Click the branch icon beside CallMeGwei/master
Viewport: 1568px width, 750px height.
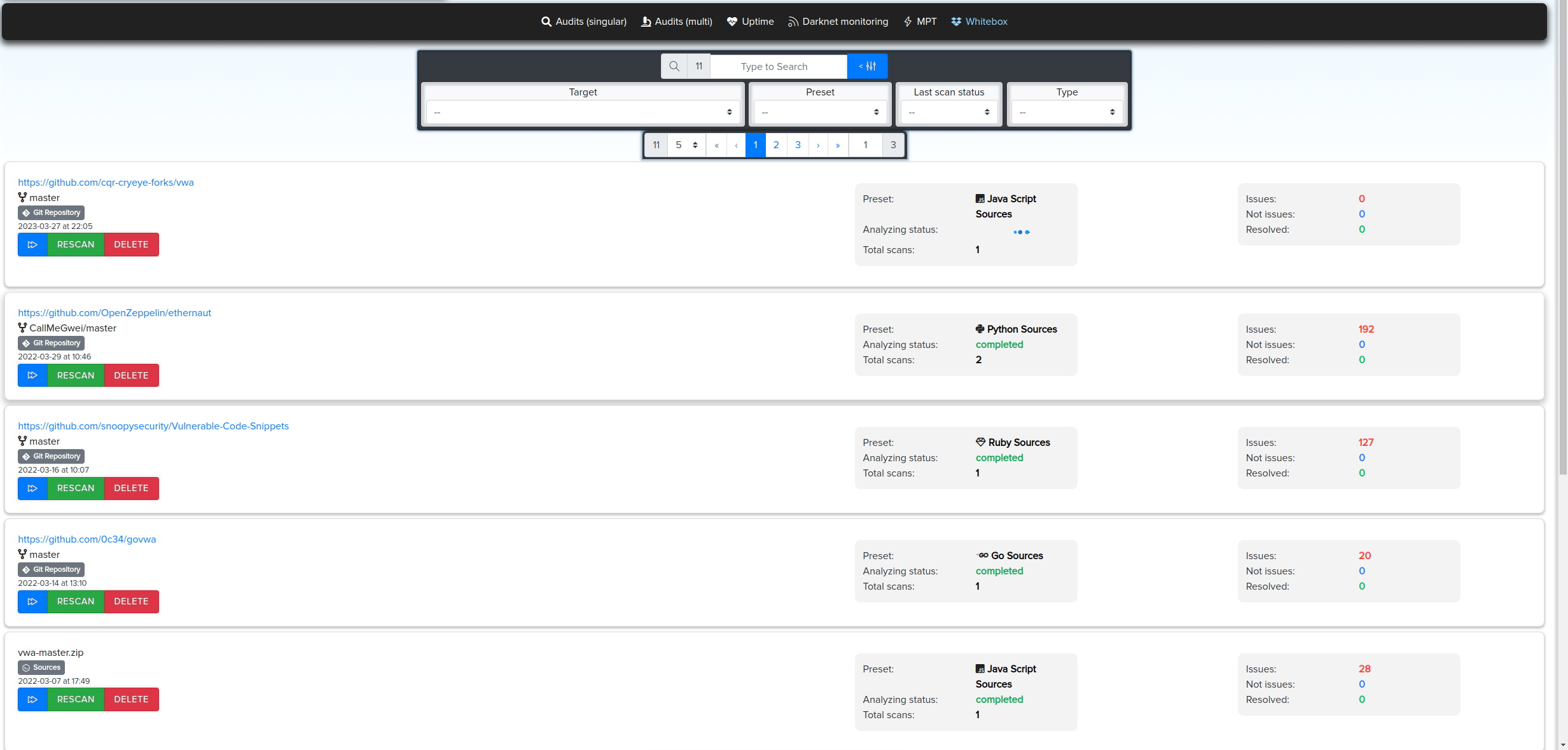22,328
